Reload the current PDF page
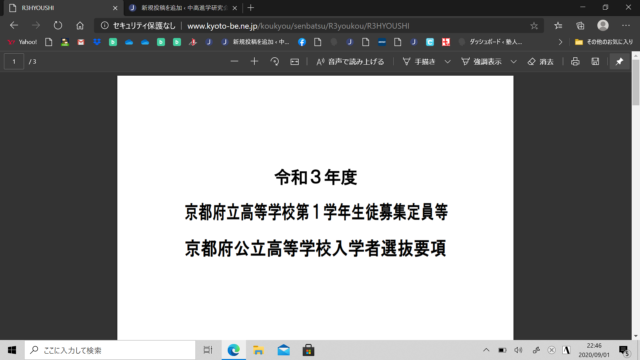Viewport: 640px width, 360px height. [58, 26]
